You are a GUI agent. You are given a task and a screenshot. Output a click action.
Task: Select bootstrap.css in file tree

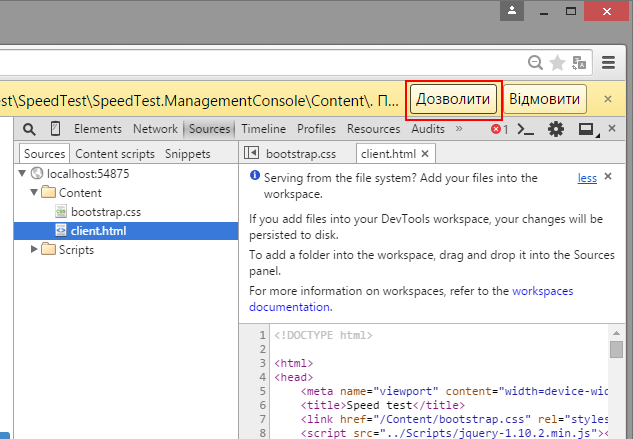106,212
